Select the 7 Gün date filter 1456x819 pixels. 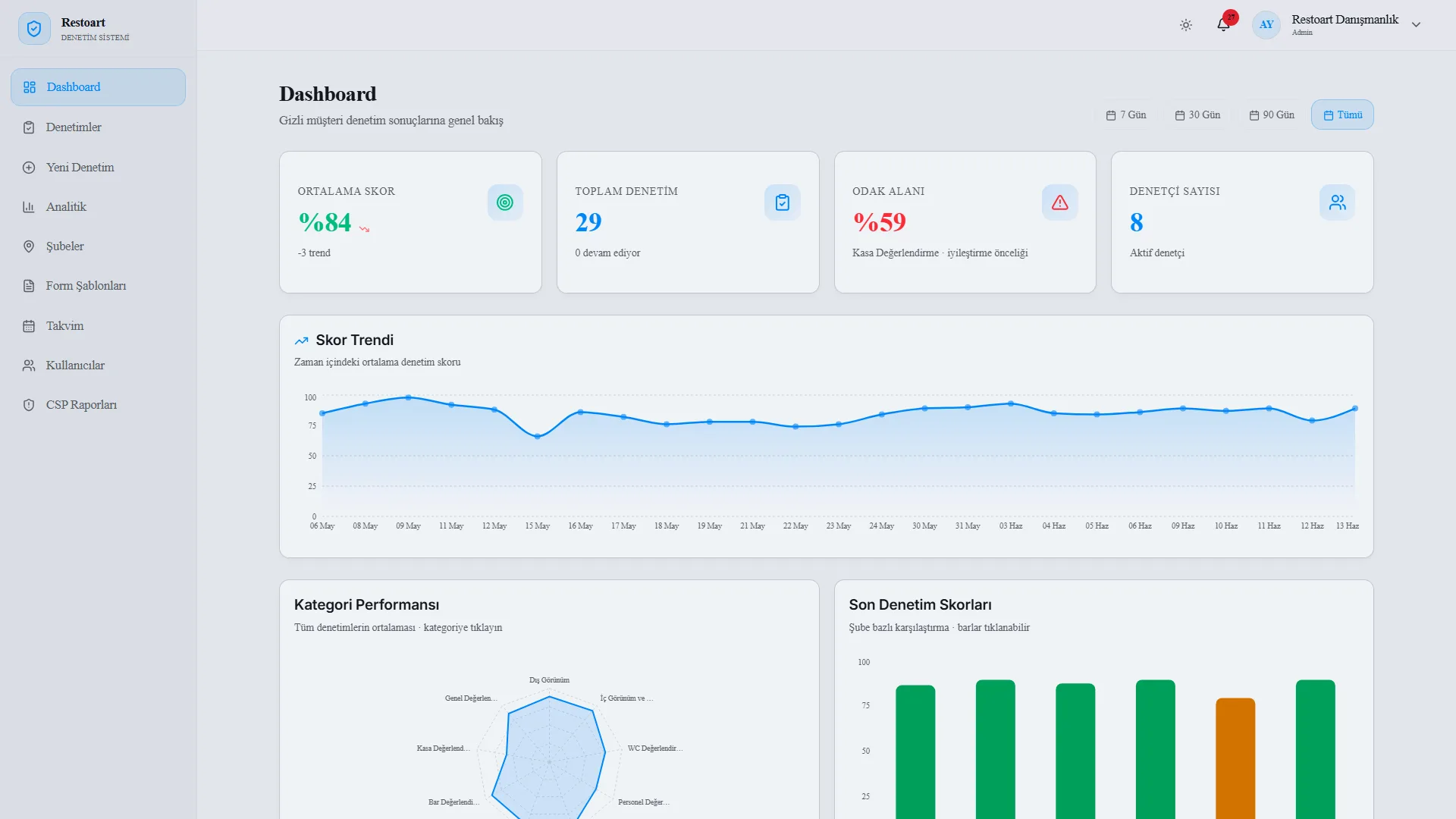pyautogui.click(x=1126, y=115)
